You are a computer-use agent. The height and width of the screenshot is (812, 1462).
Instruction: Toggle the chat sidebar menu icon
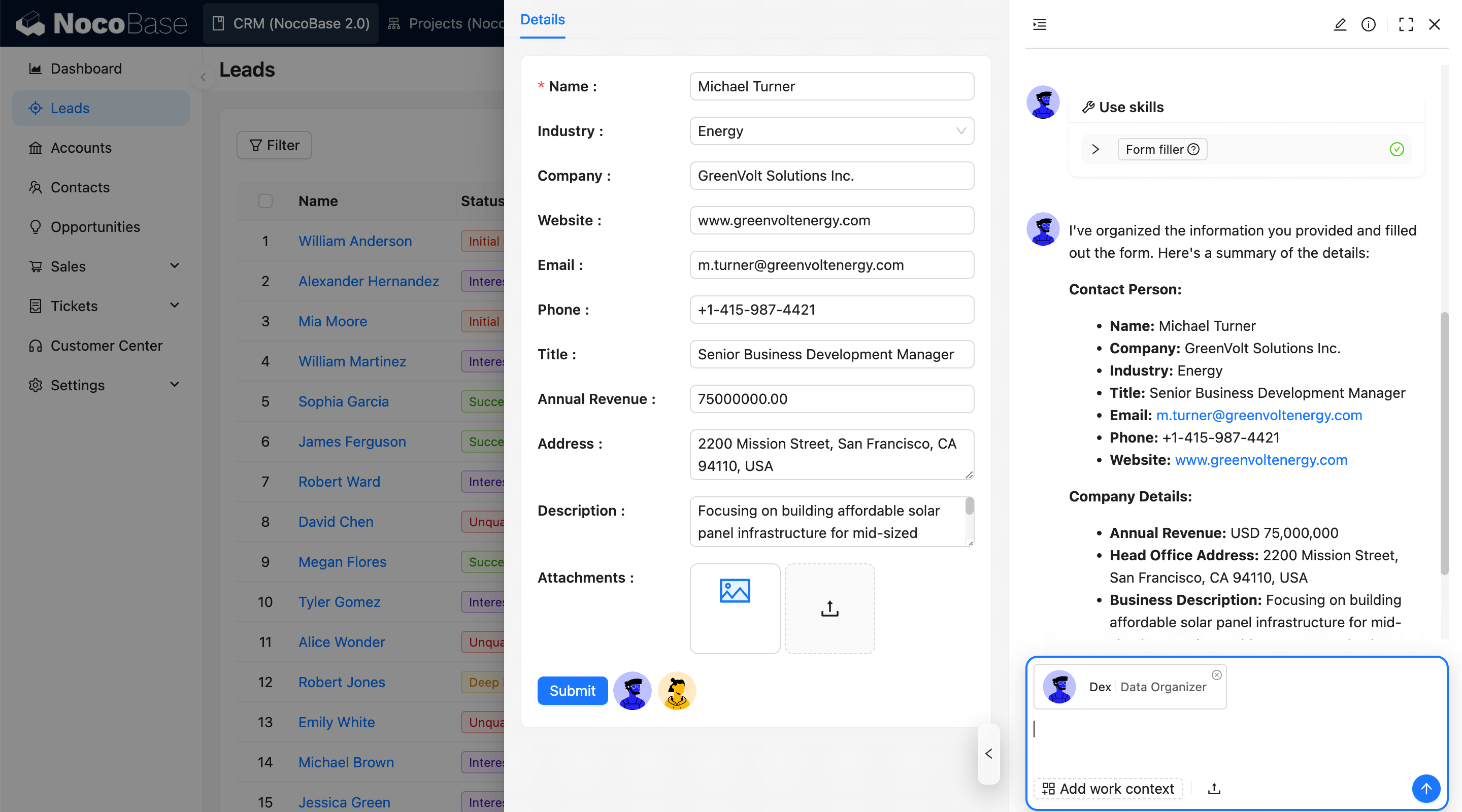1039,24
